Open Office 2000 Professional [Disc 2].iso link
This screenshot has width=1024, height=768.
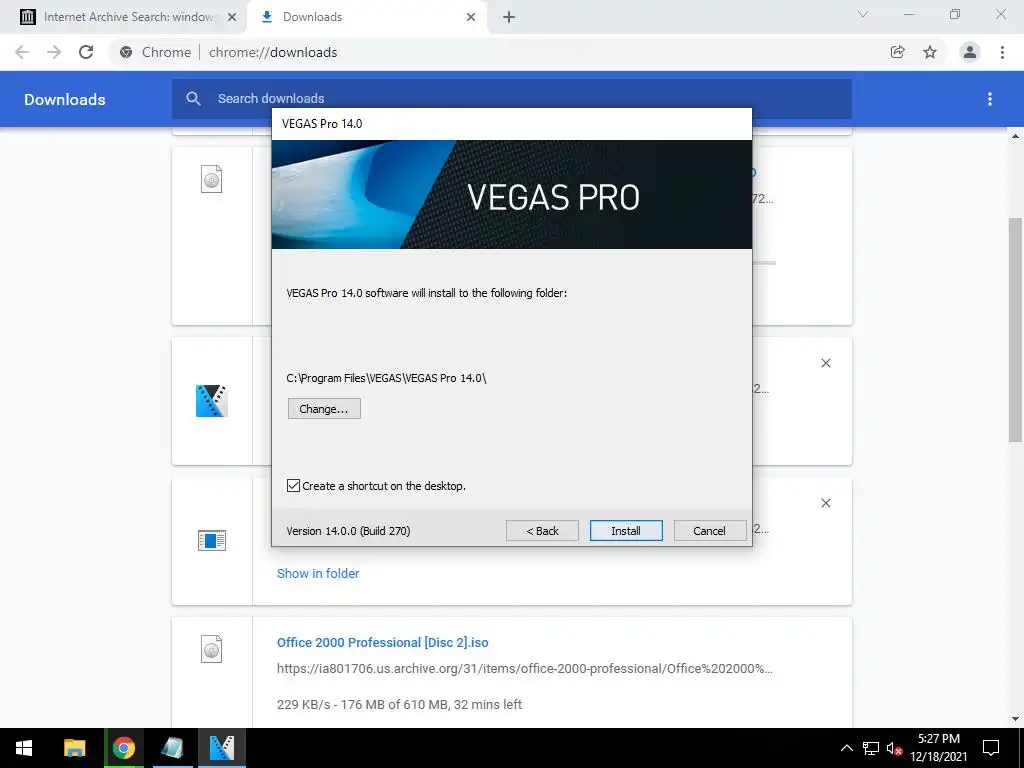383,643
